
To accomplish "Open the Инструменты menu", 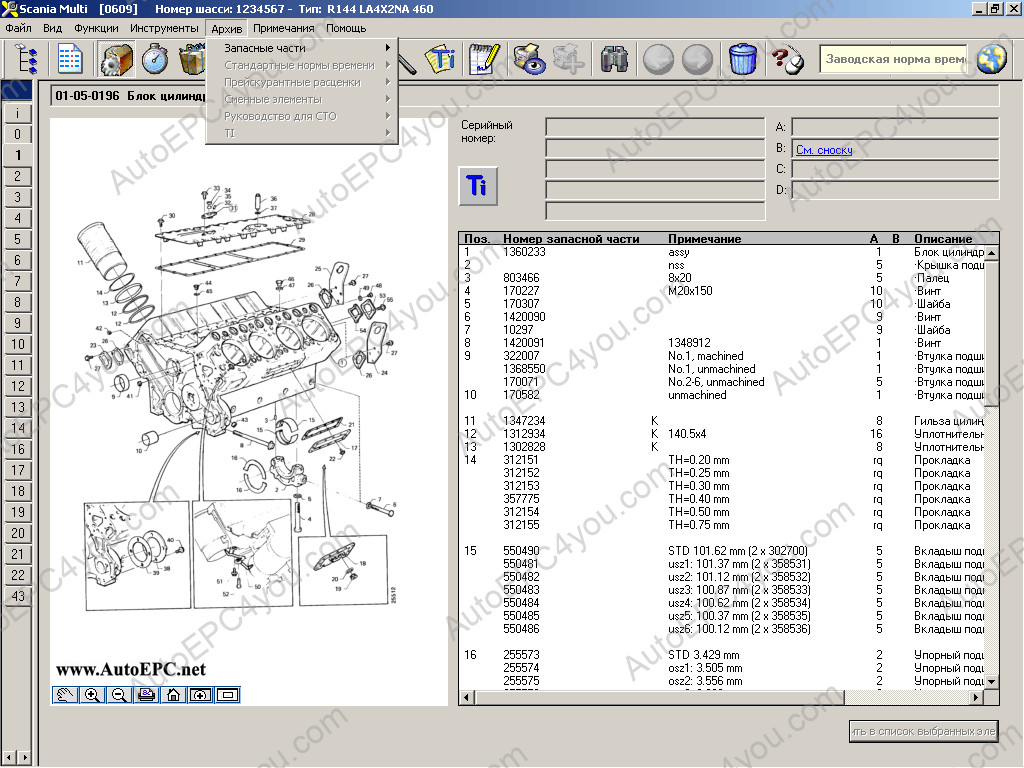I will click(163, 29).
